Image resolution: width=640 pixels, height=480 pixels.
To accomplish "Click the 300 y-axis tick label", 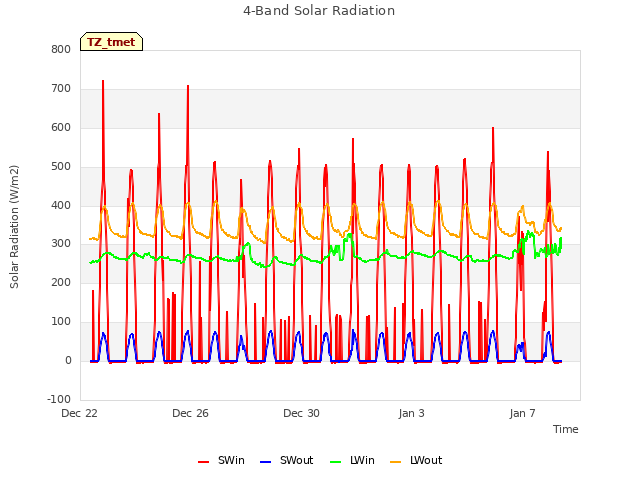I will 61,244.
